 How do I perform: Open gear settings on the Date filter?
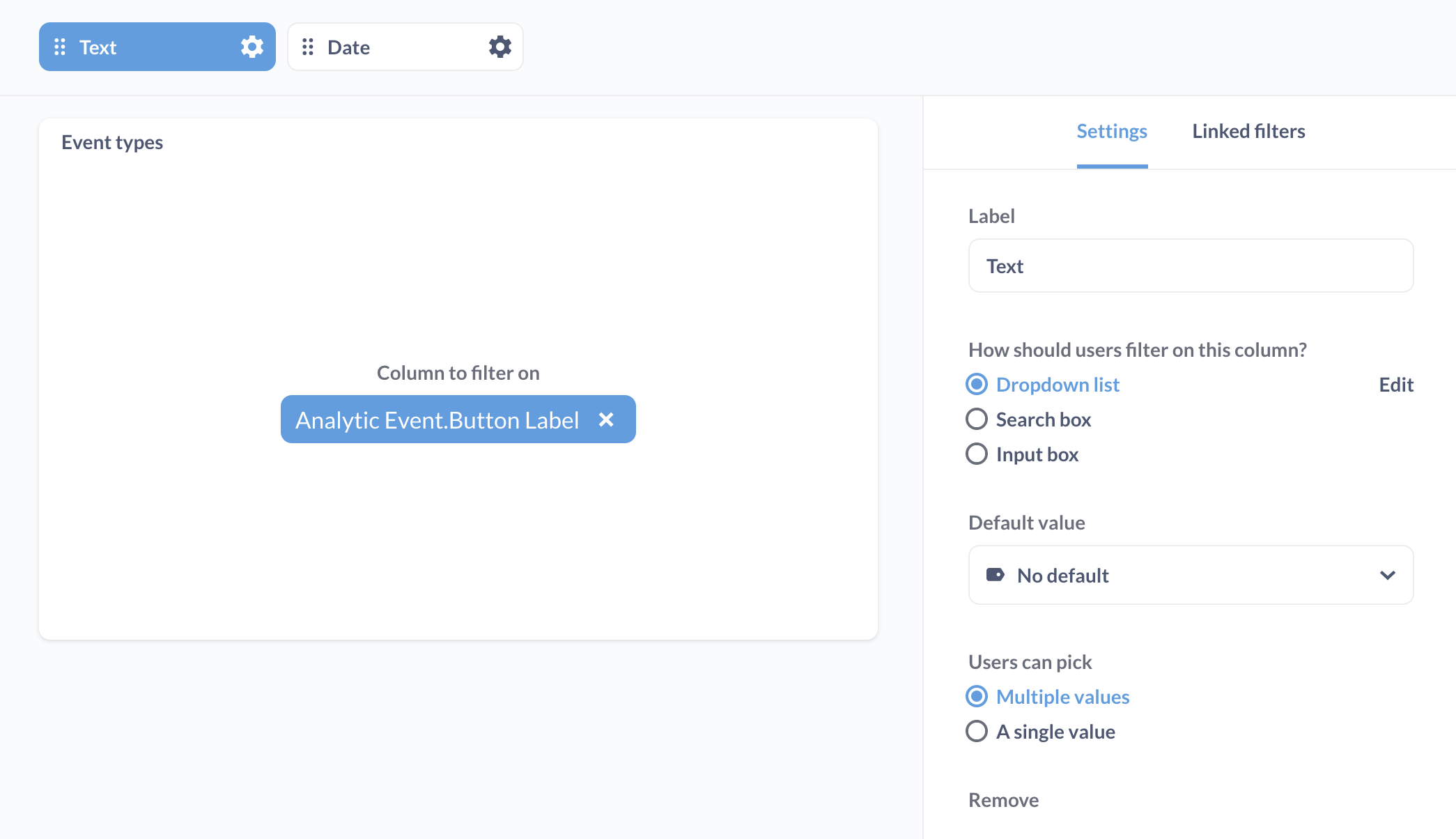500,47
